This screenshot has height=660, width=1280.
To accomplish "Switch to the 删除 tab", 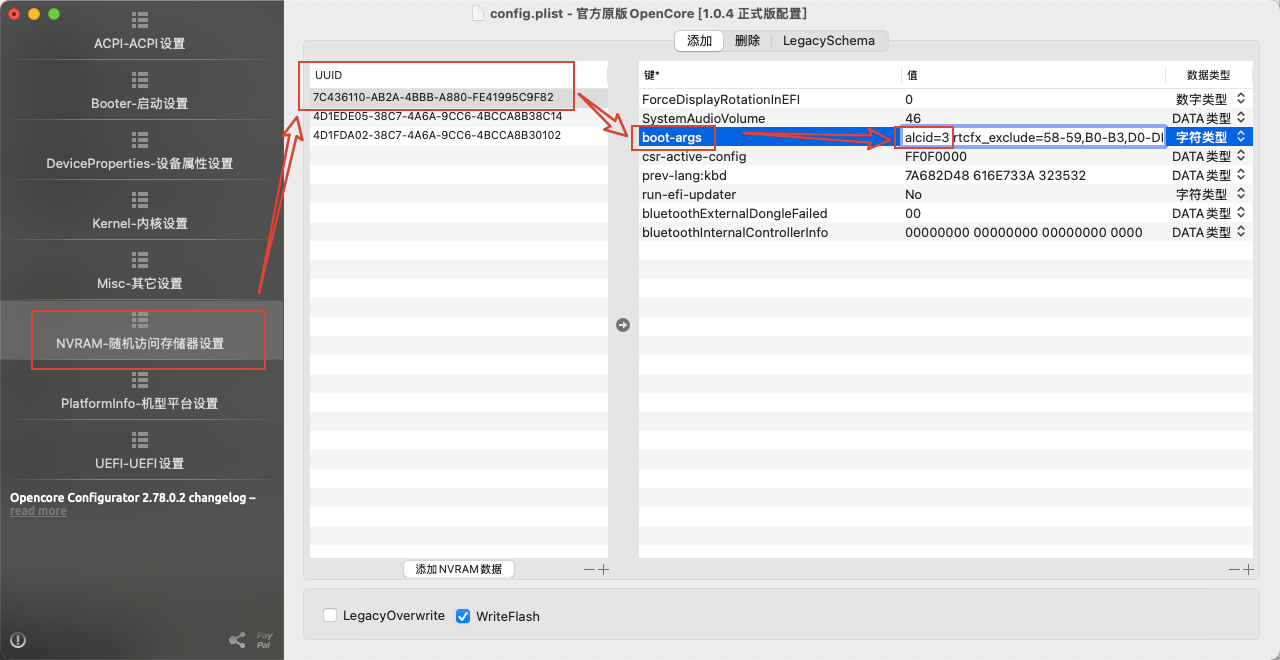I will 747,41.
